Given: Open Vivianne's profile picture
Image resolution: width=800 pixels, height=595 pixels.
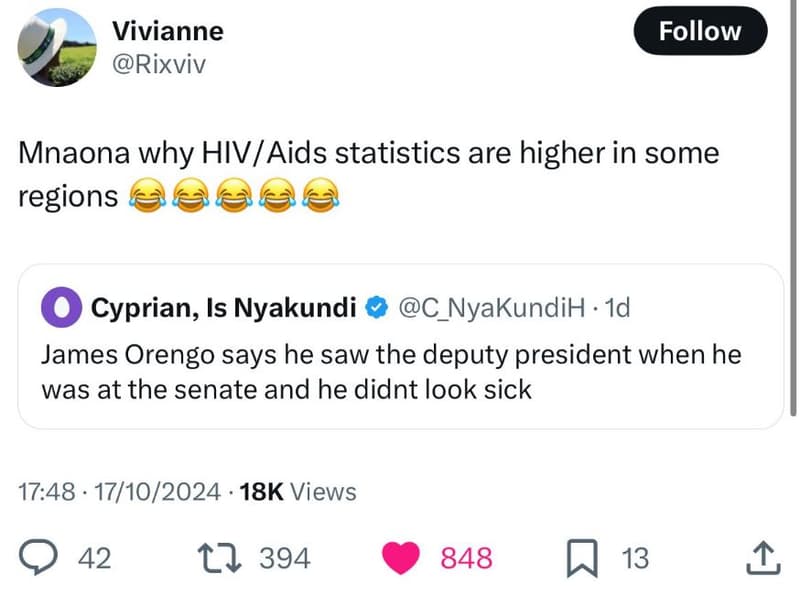Looking at the screenshot, I should point(57,45).
